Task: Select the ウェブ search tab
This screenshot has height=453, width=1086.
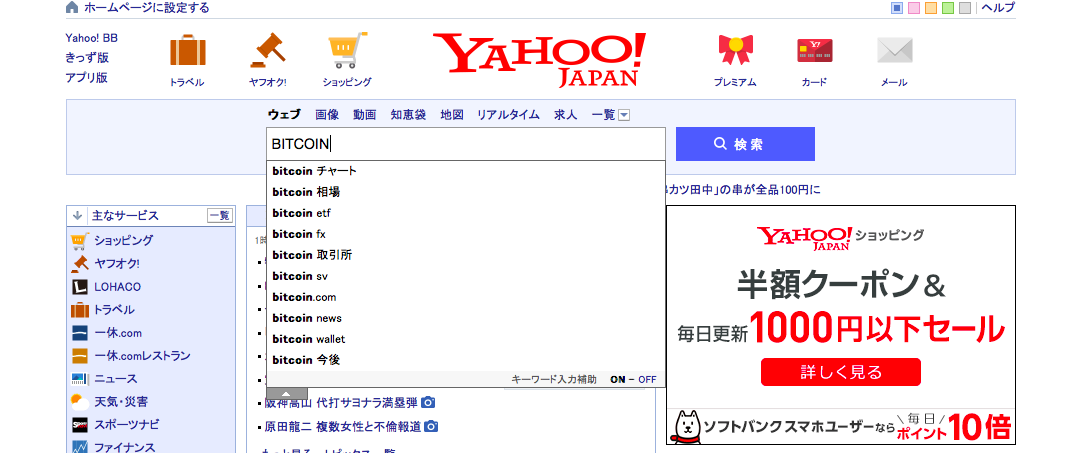Action: [284, 115]
